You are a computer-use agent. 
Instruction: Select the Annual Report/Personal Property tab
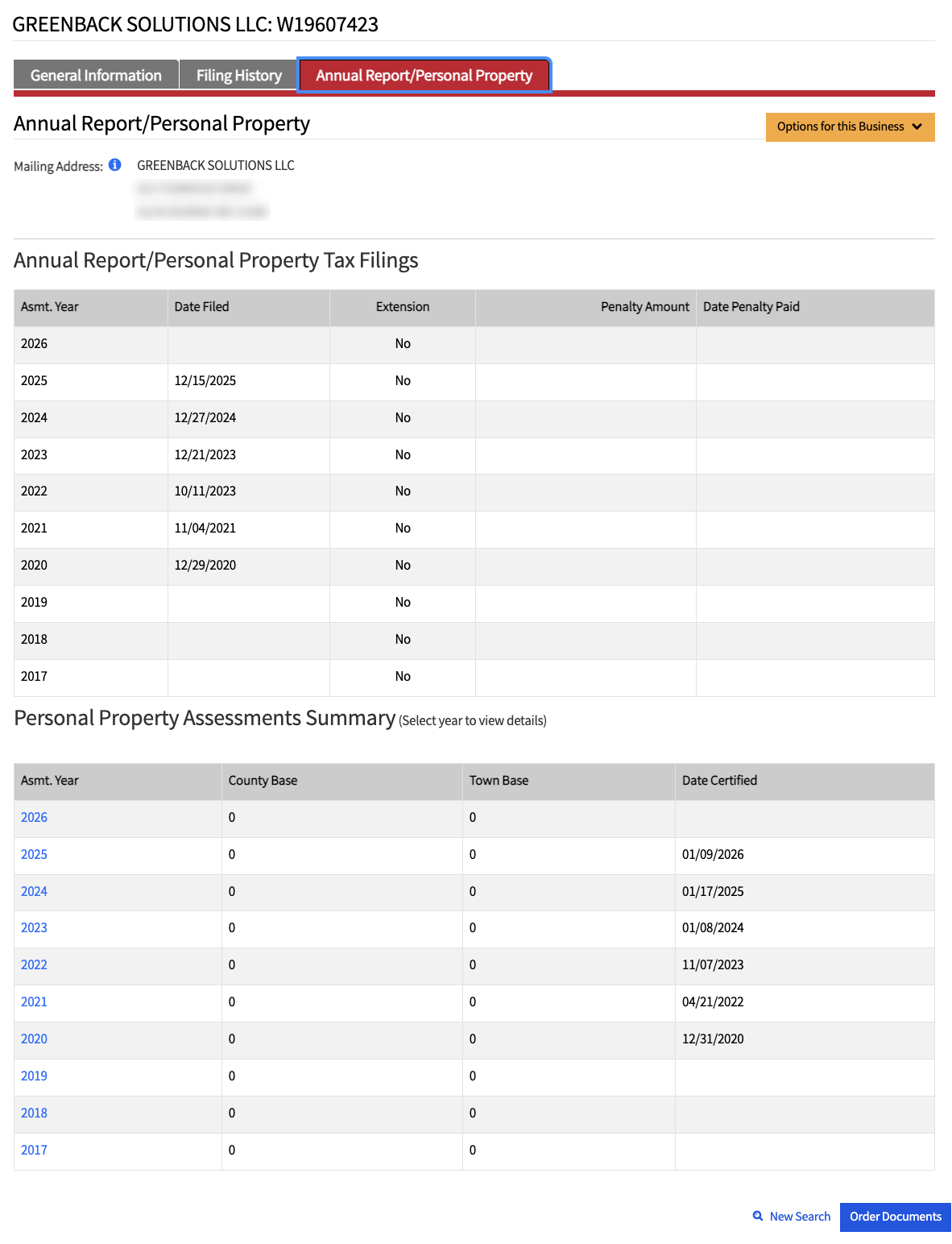point(424,76)
